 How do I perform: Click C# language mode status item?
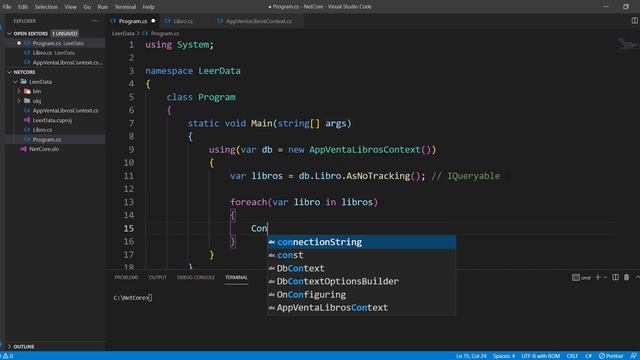tap(588, 356)
